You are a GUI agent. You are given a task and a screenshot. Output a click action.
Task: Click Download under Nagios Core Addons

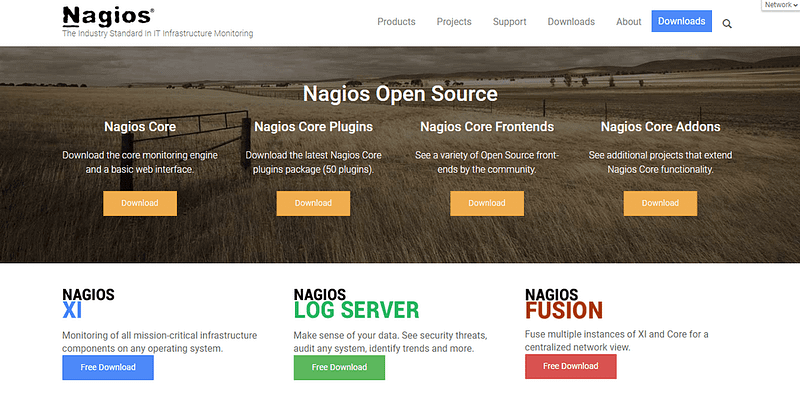coord(660,203)
